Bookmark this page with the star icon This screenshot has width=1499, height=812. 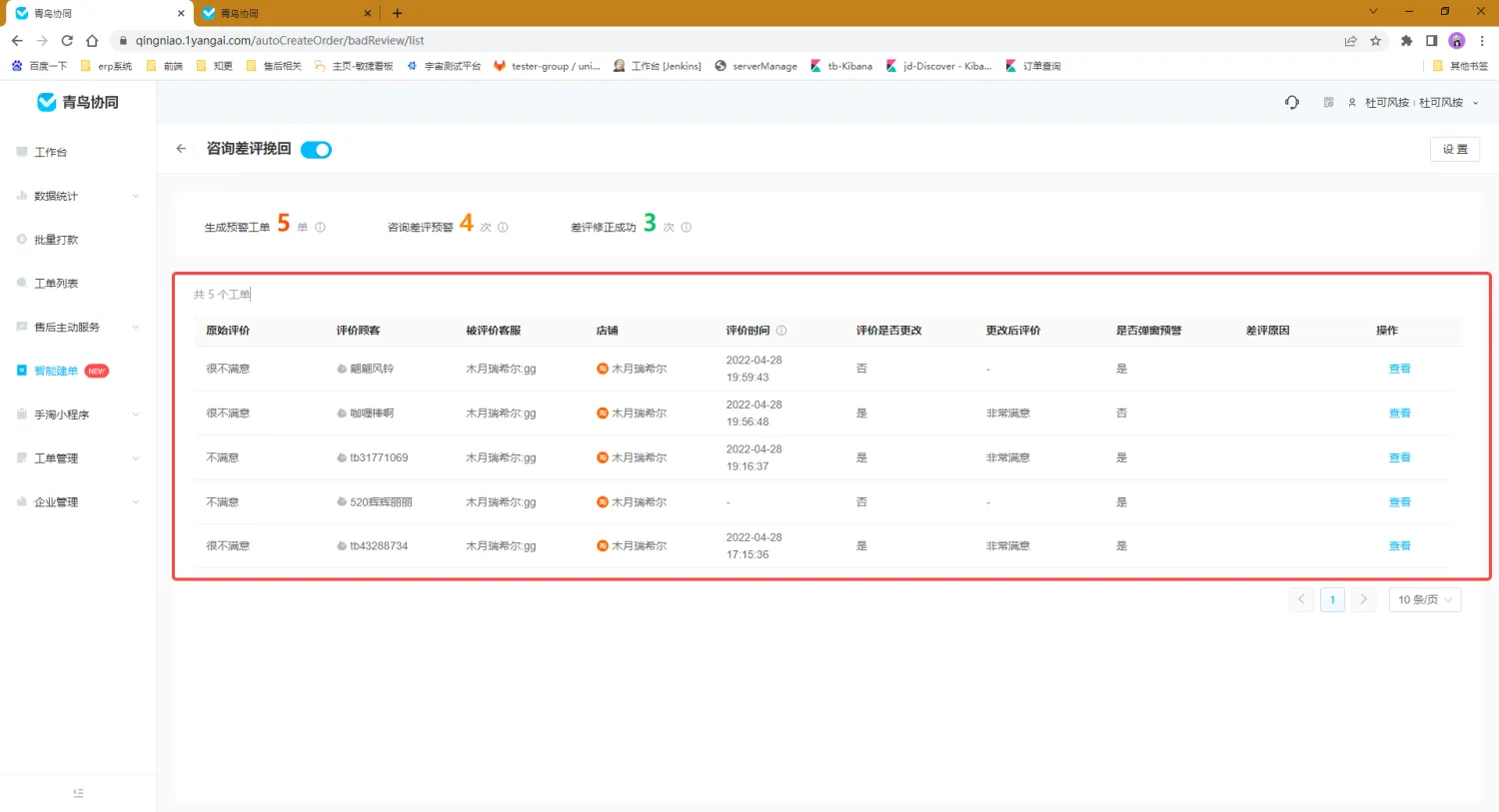[x=1375, y=41]
